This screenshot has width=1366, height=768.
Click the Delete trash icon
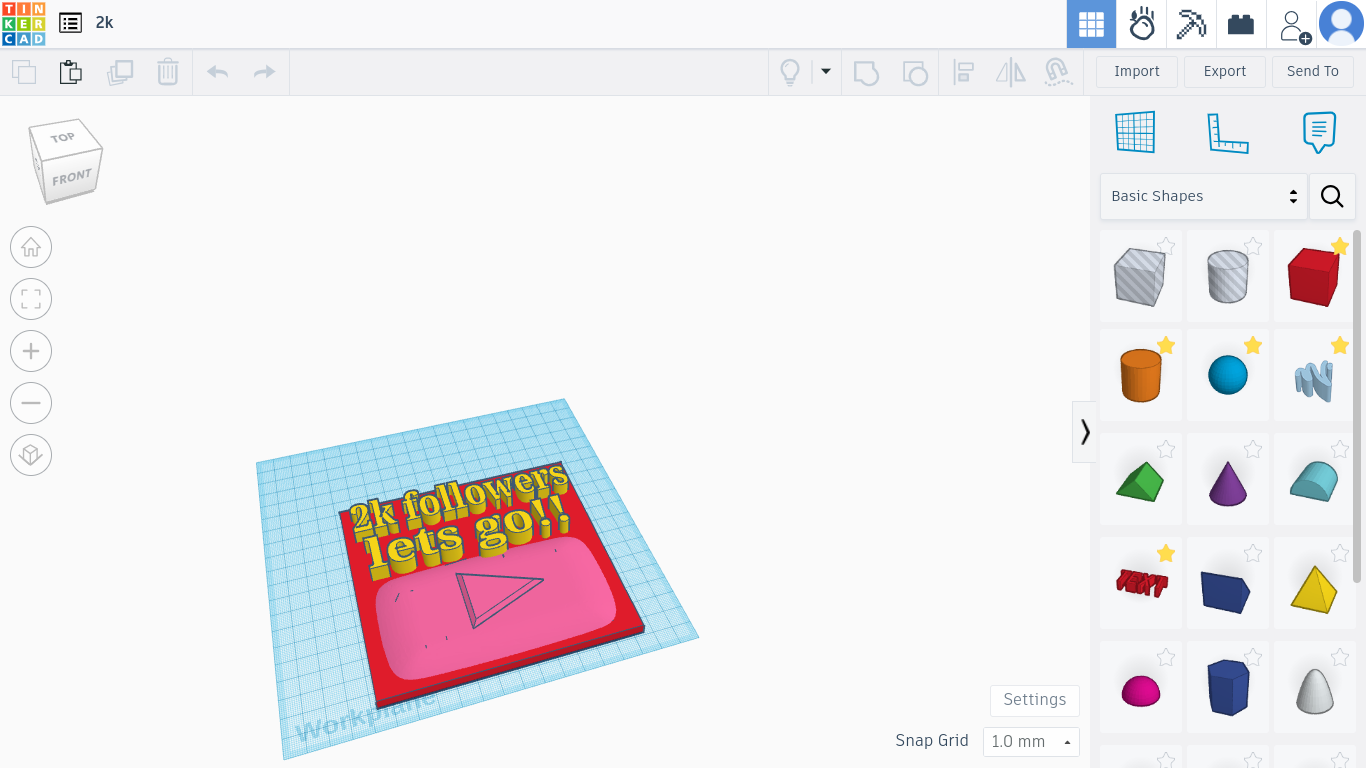click(x=168, y=72)
